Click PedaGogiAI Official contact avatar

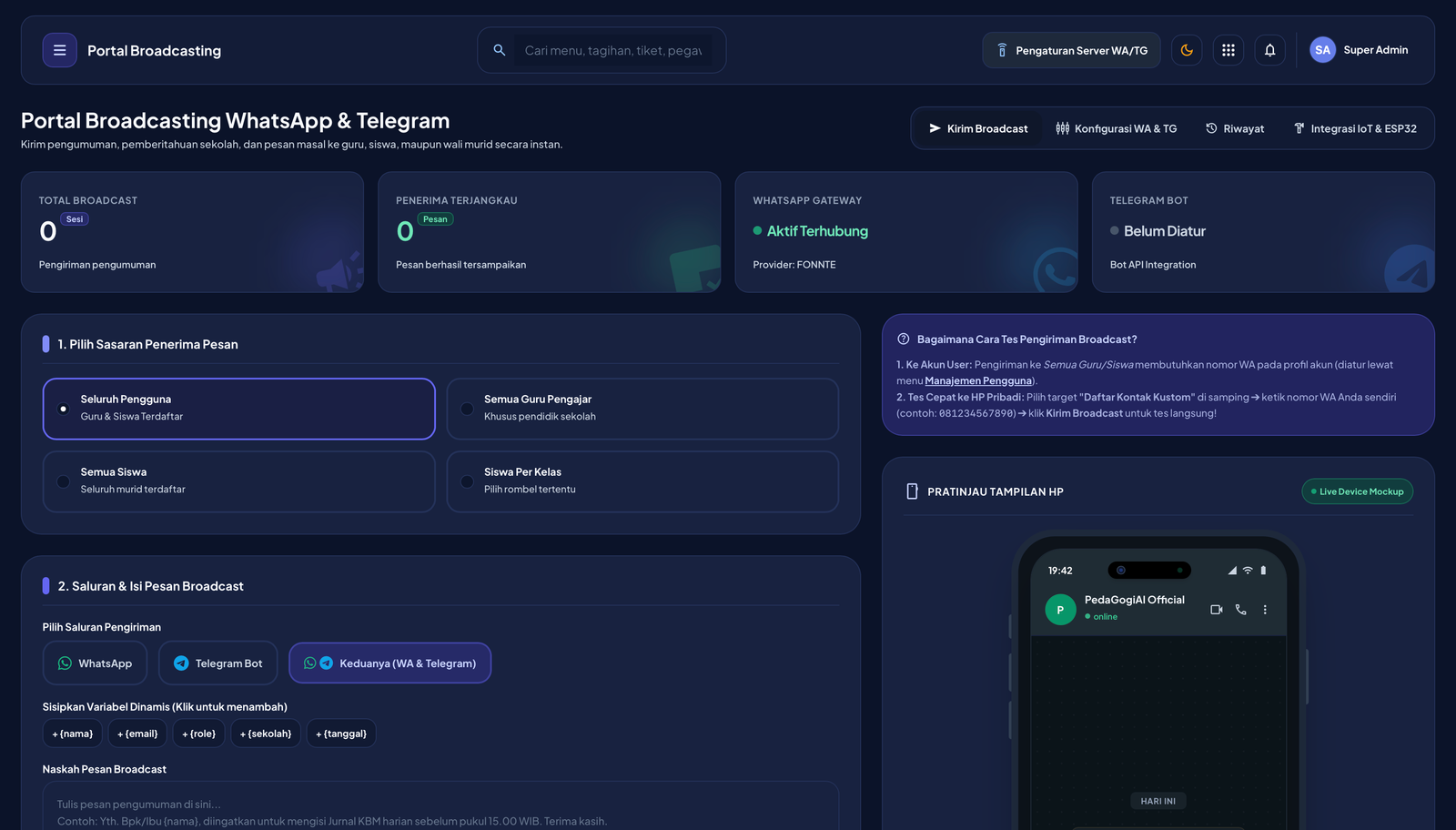[x=1060, y=610]
